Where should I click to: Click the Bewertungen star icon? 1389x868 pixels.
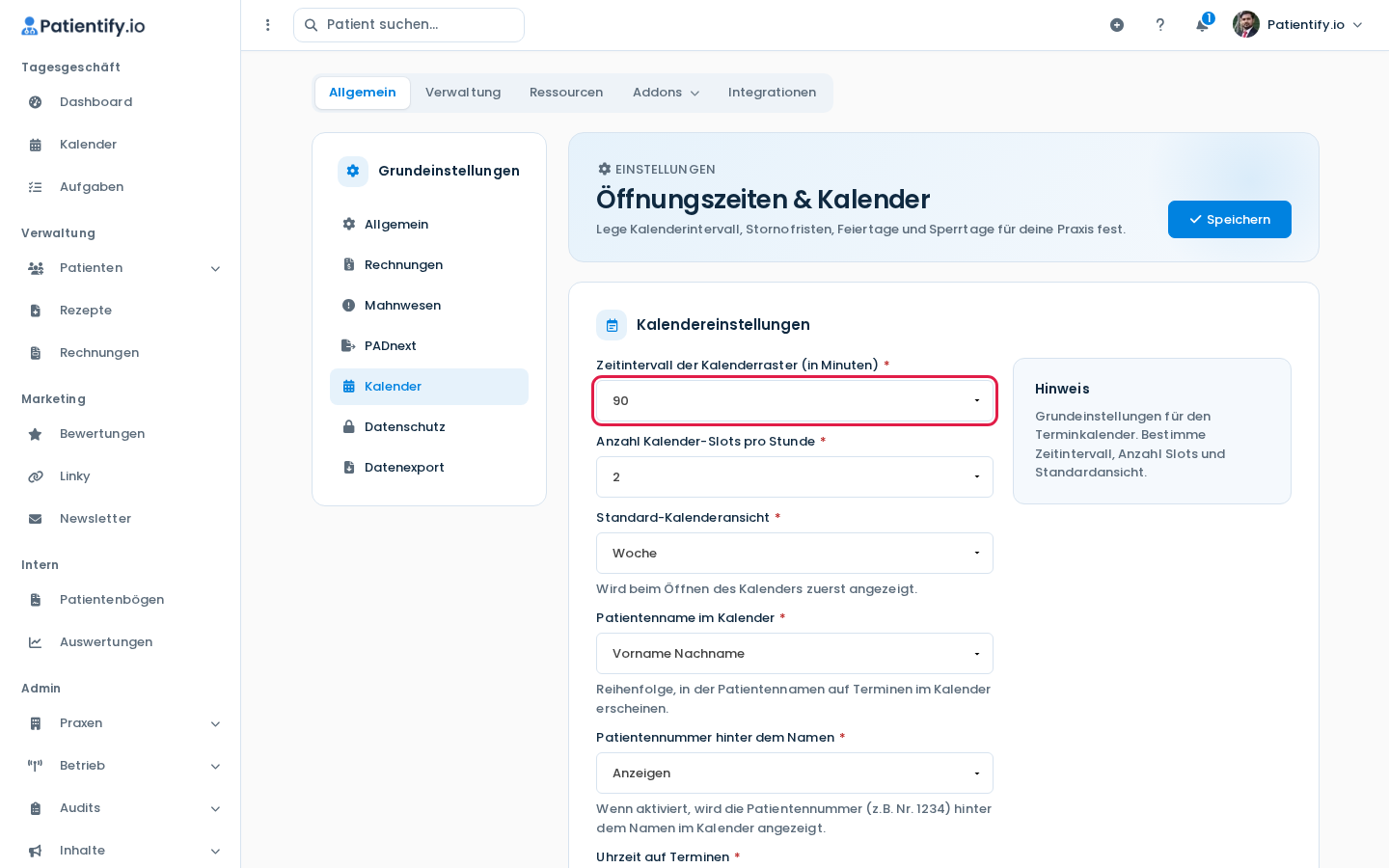click(x=36, y=434)
